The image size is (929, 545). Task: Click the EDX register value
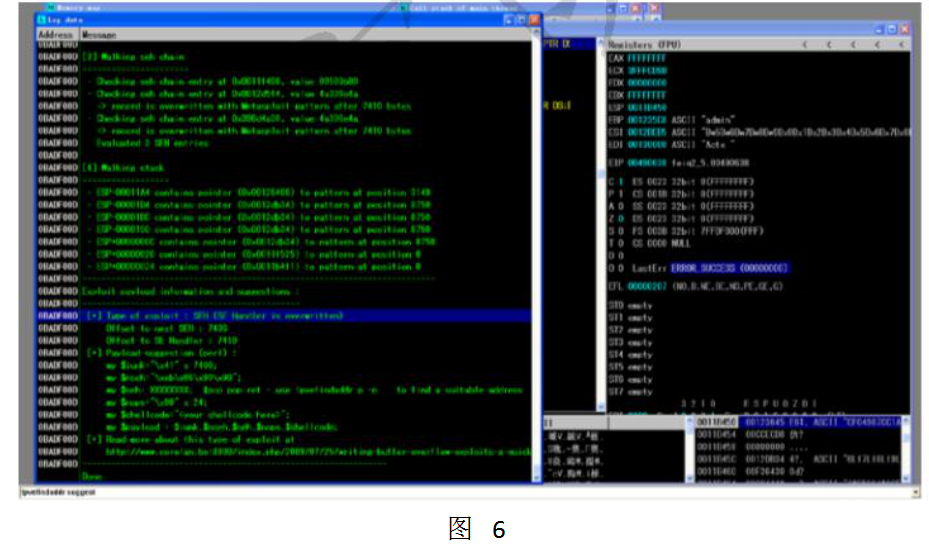tap(646, 83)
